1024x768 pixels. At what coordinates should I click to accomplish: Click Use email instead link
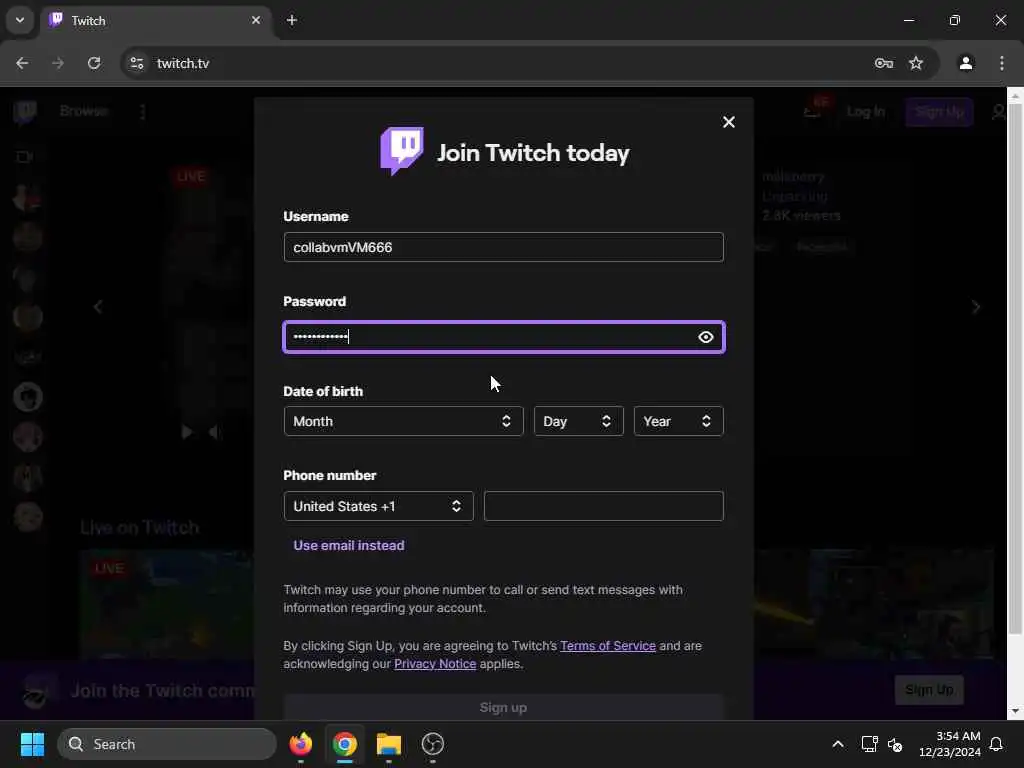point(349,545)
